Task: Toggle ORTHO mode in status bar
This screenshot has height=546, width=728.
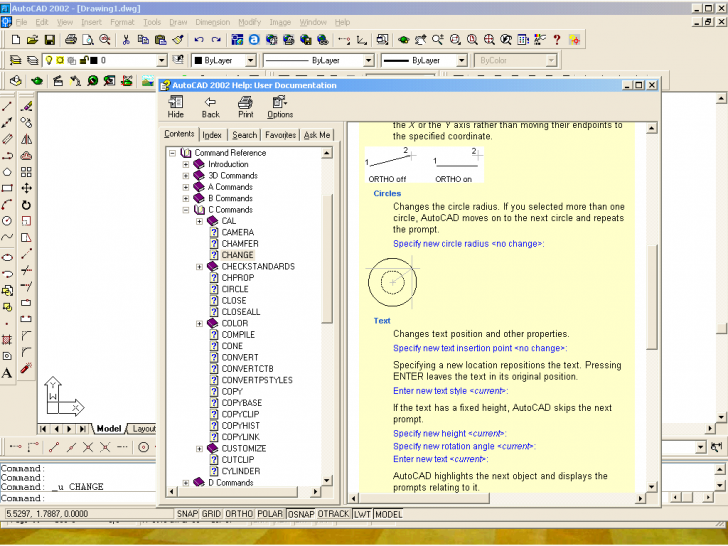Action: click(x=239, y=514)
